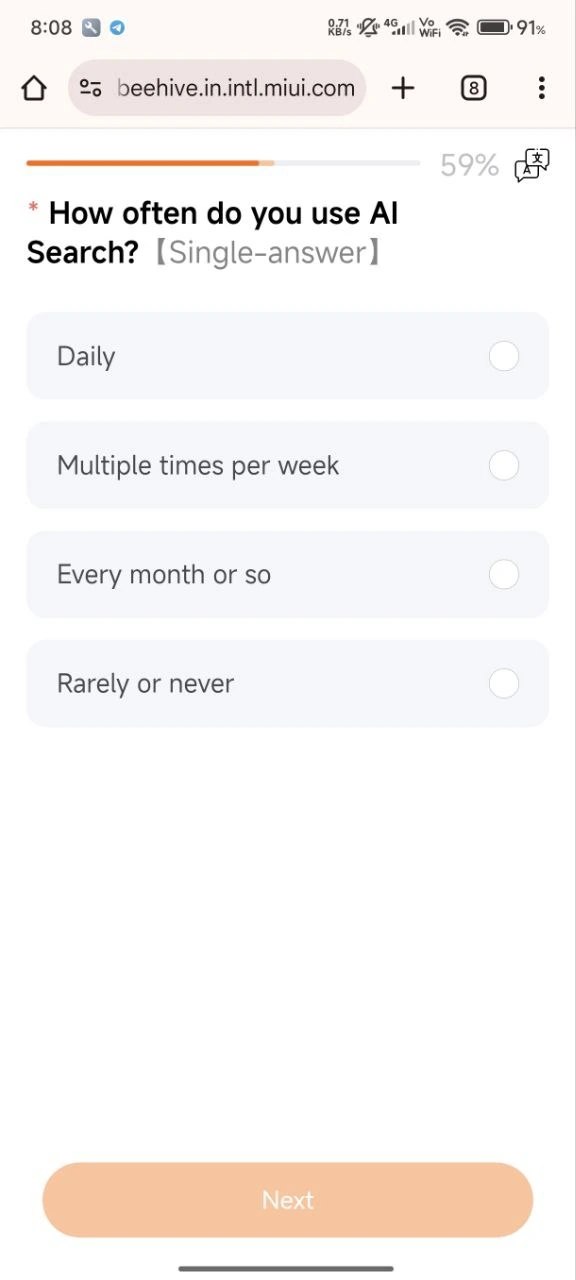Tap the Next button
Screen dimensions: 576x1280
[288, 1200]
